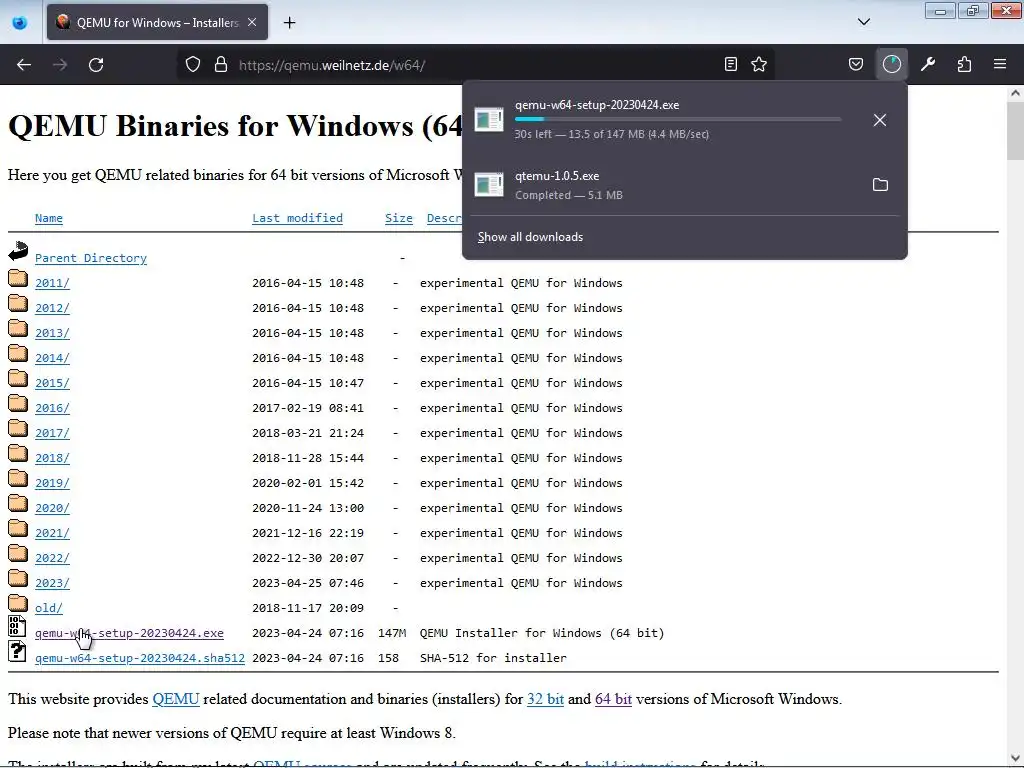Follow the QEMU link in the description
This screenshot has height=768, width=1024.
coord(176,699)
